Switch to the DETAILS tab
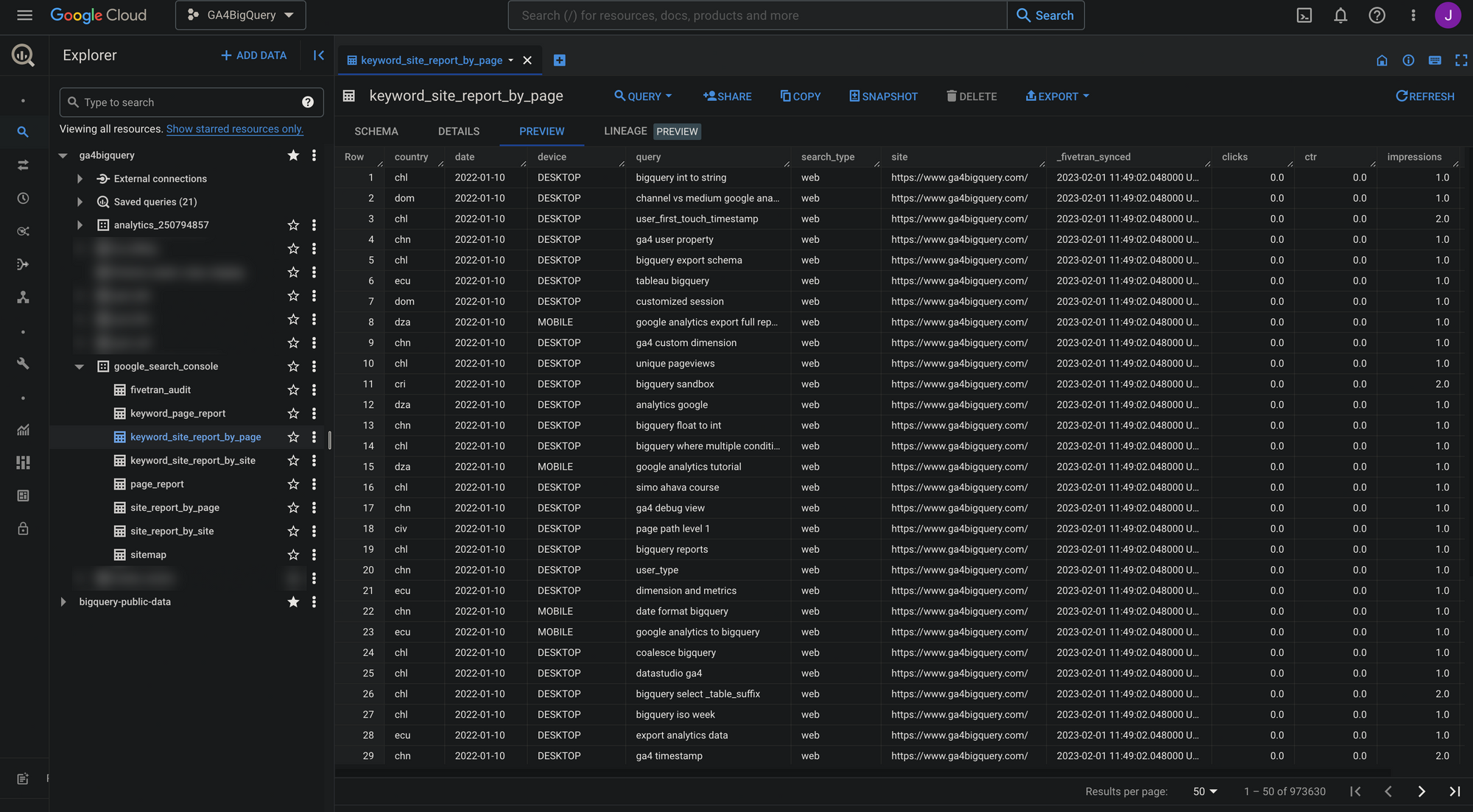The image size is (1473, 812). 459,132
